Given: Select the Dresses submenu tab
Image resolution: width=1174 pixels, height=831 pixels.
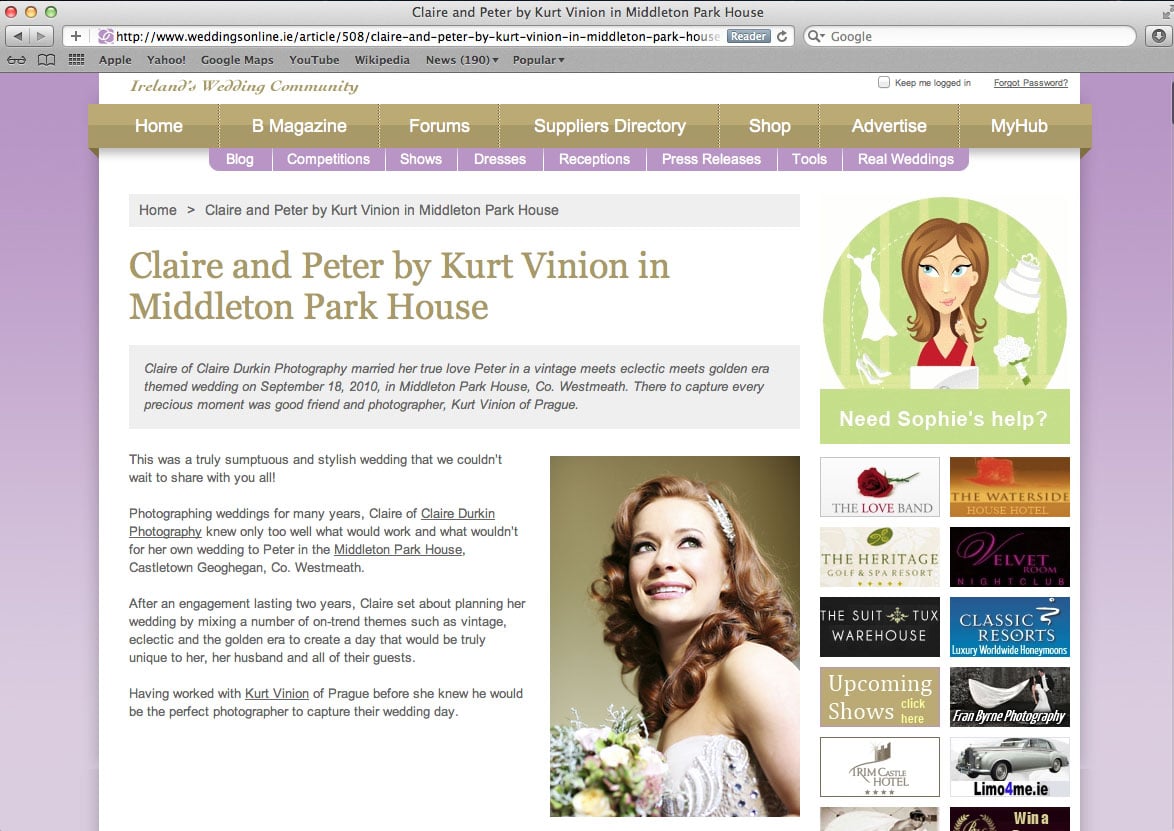Looking at the screenshot, I should (499, 159).
